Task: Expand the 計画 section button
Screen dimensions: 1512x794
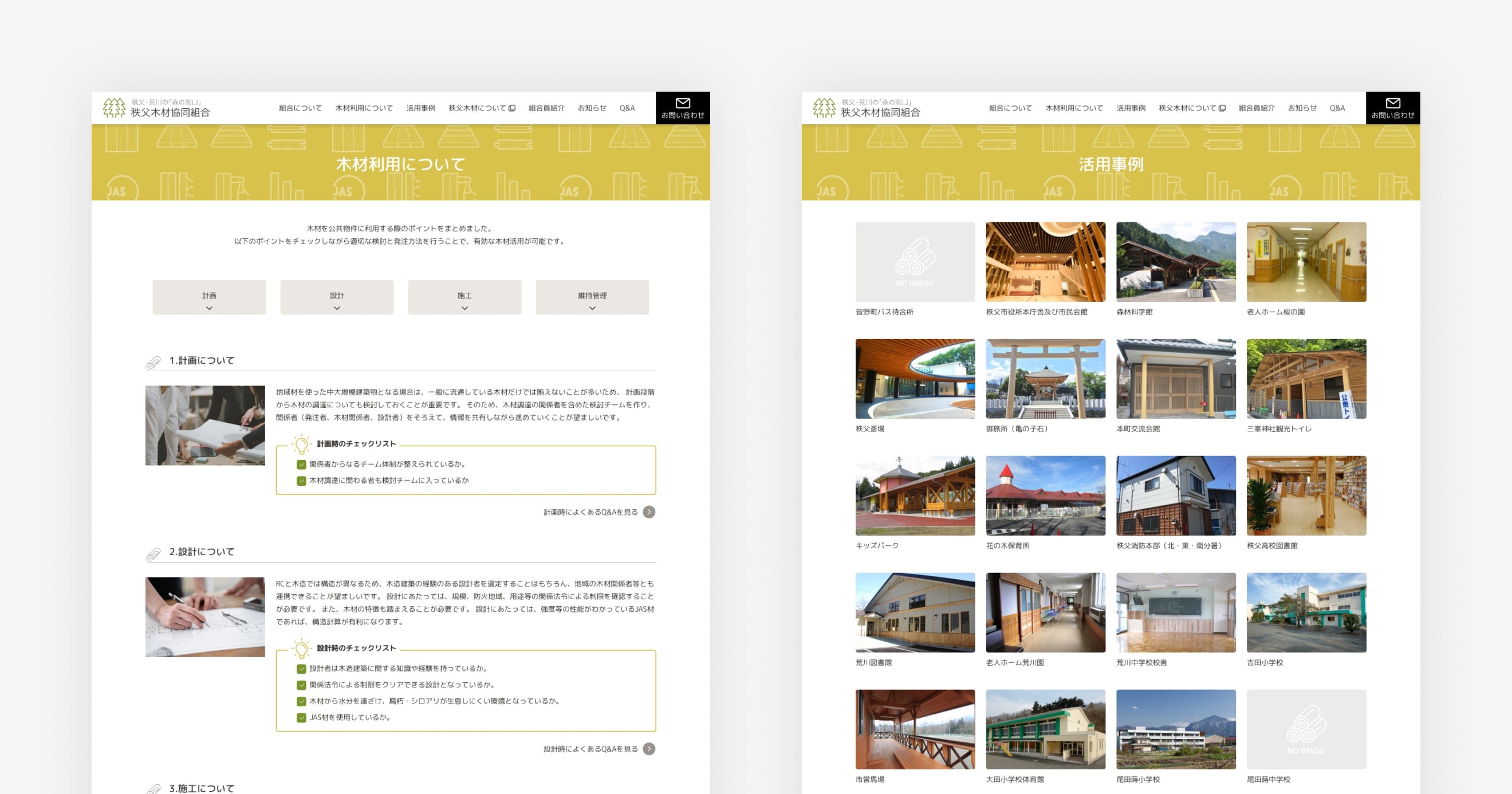Action: click(209, 297)
